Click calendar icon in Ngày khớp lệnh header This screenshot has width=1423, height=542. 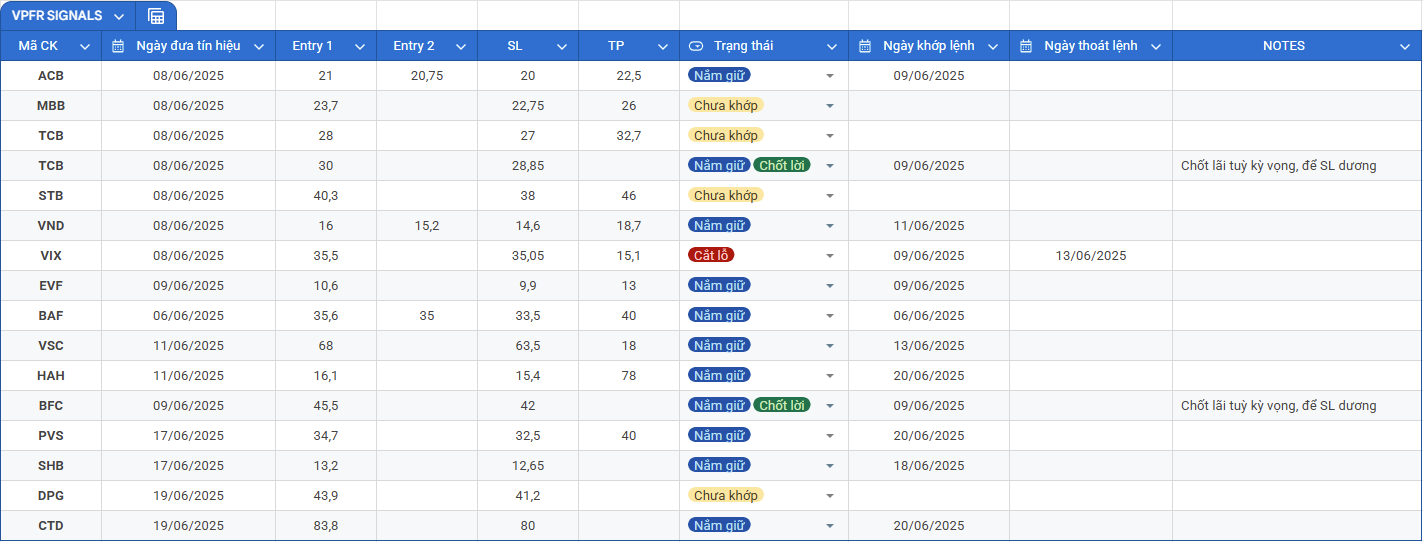click(865, 46)
